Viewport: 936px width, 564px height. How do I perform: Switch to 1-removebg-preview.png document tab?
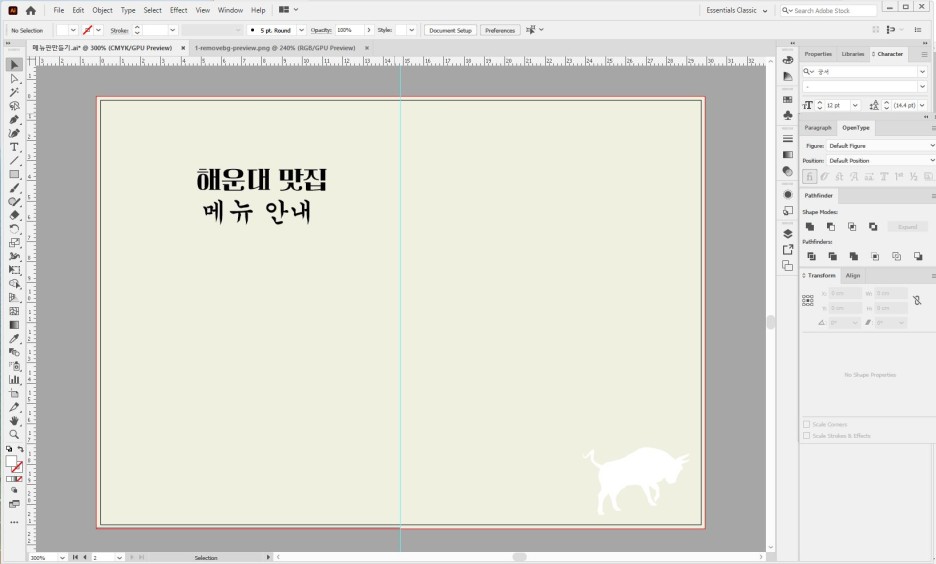[275, 48]
